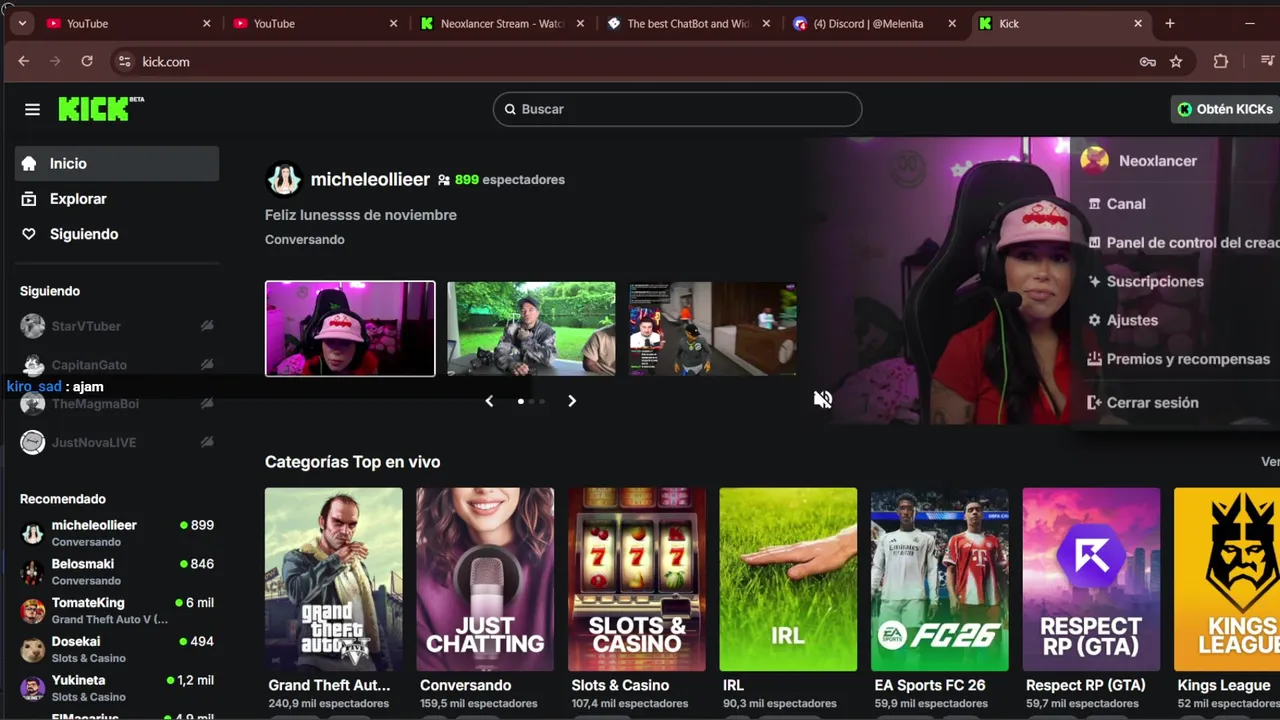The height and width of the screenshot is (720, 1280).
Task: Click the Explorar browse icon
Action: click(x=29, y=198)
